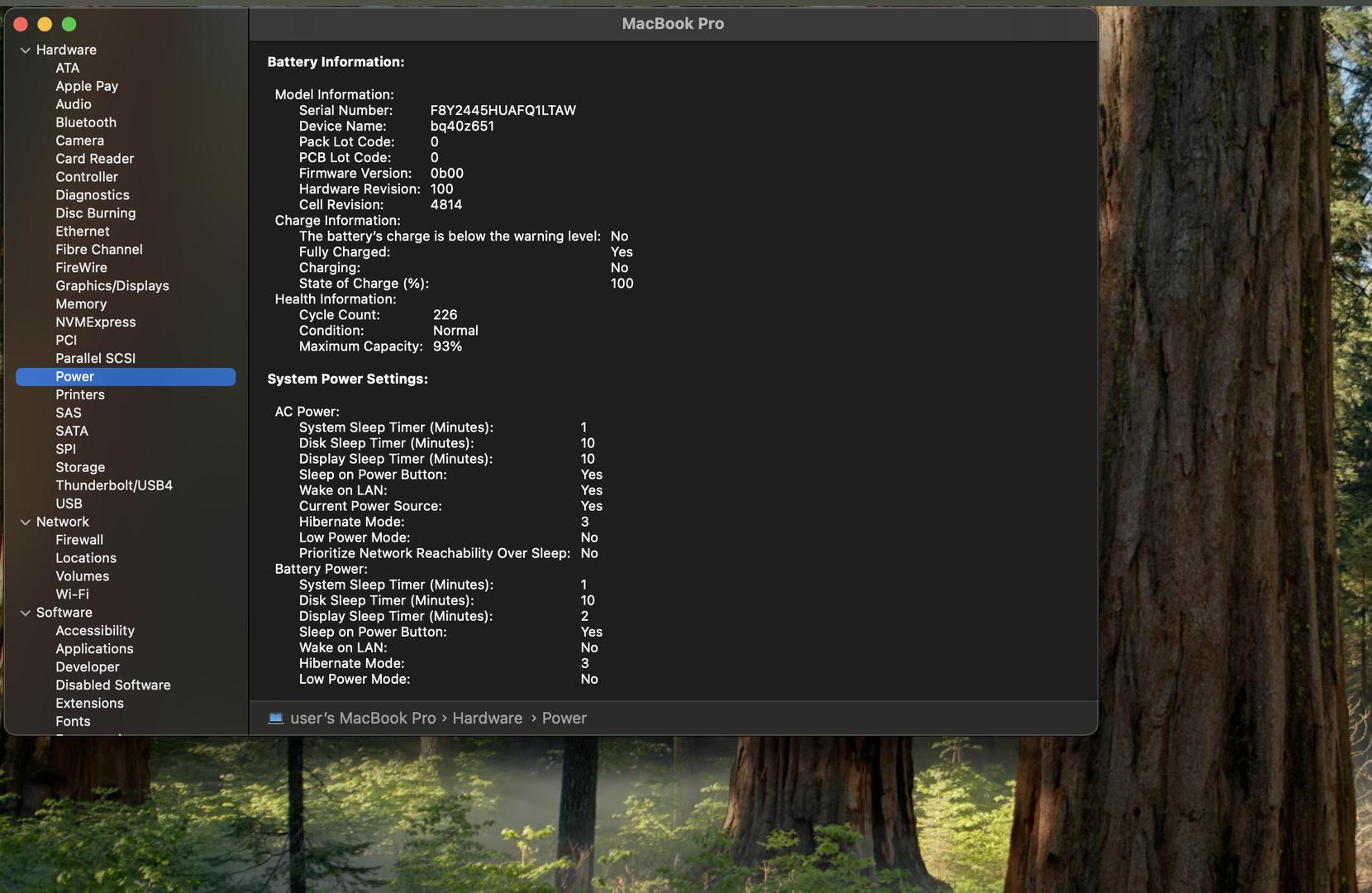This screenshot has height=893, width=1372.
Task: Click the Network category label
Action: point(63,523)
